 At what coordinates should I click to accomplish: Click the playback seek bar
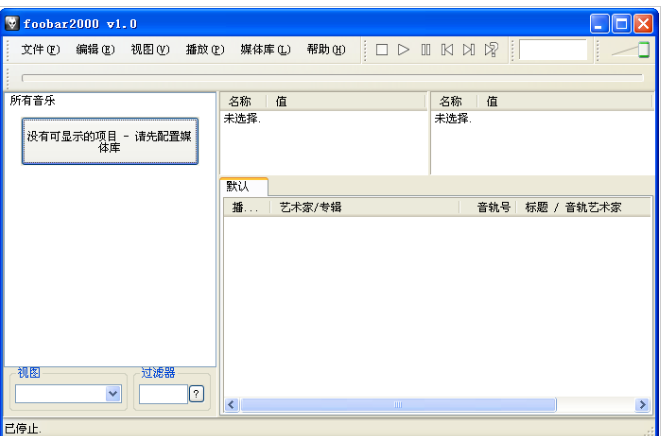[332, 78]
